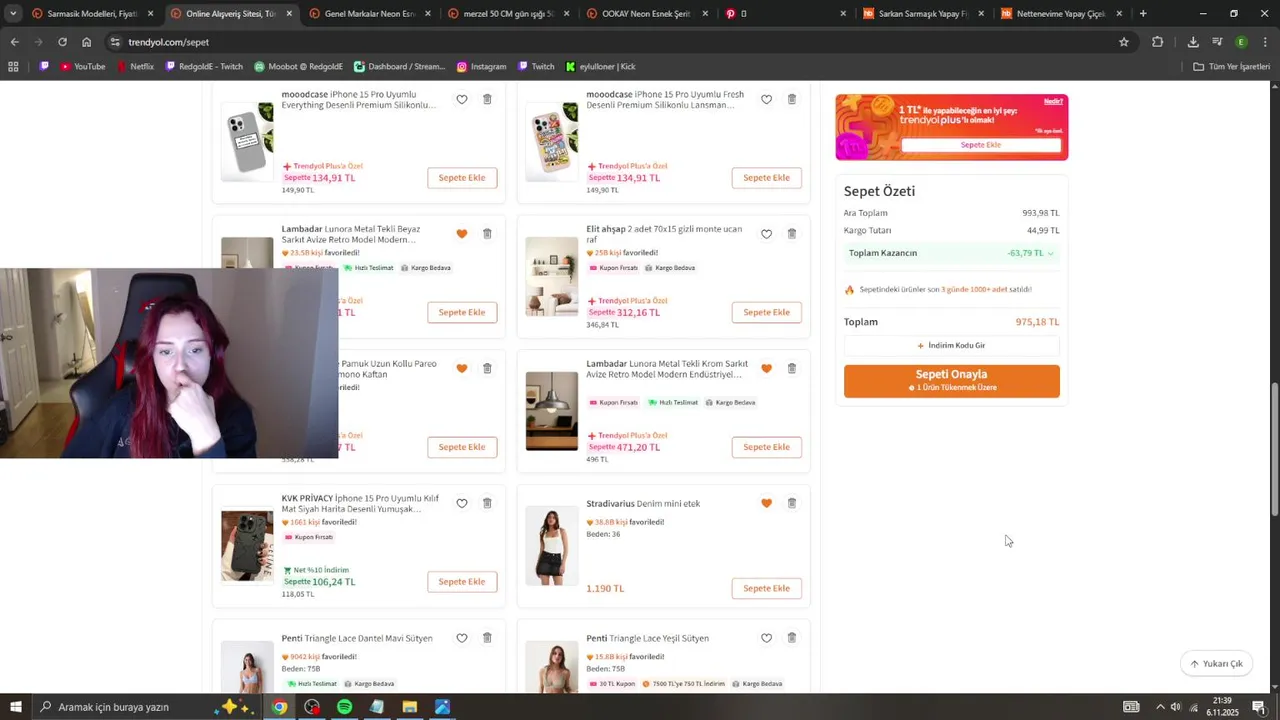
Task: Favorite the KVK PRİVACY iPhone case
Action: (x=462, y=503)
